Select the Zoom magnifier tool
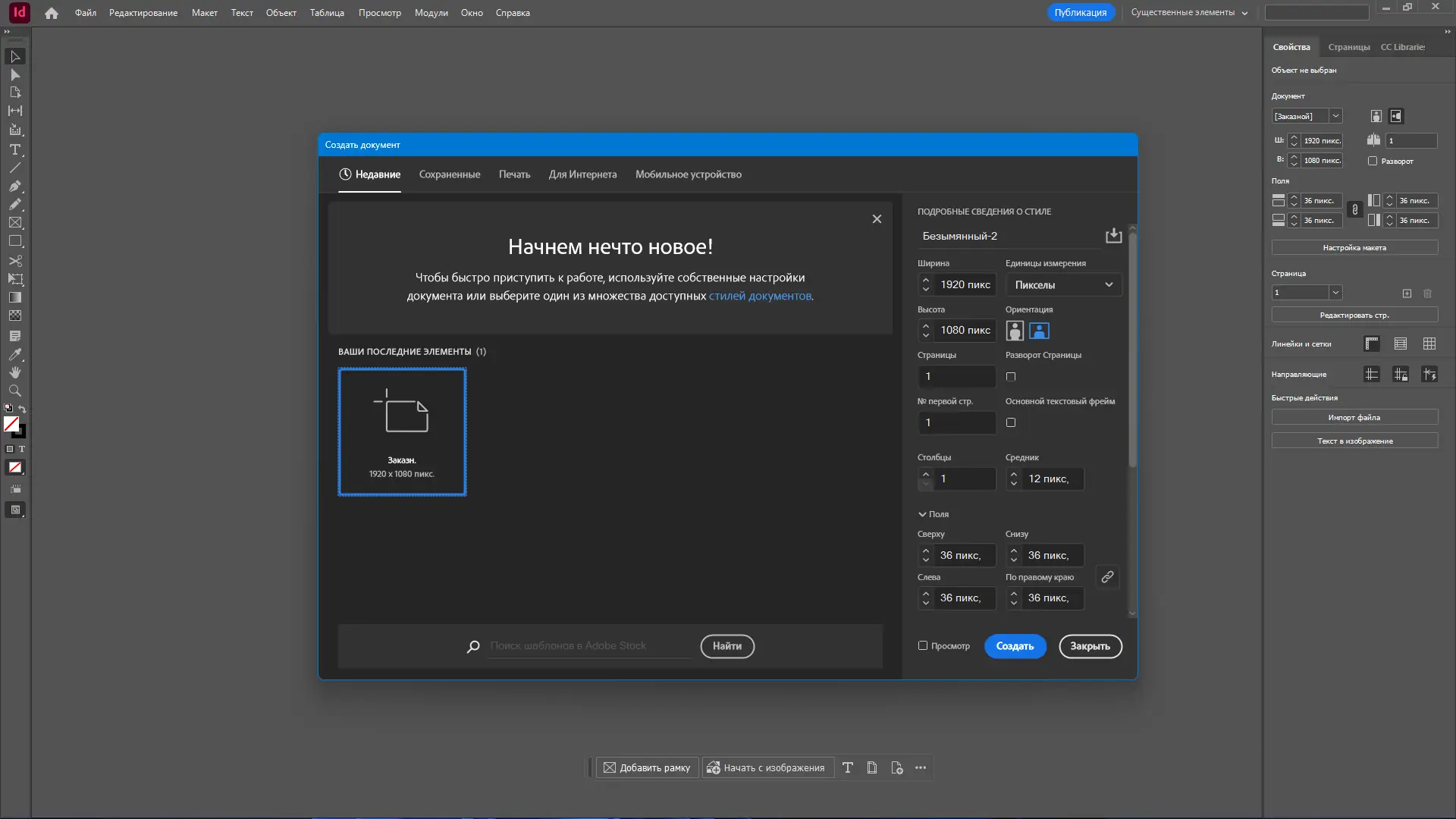This screenshot has height=819, width=1456. [15, 391]
